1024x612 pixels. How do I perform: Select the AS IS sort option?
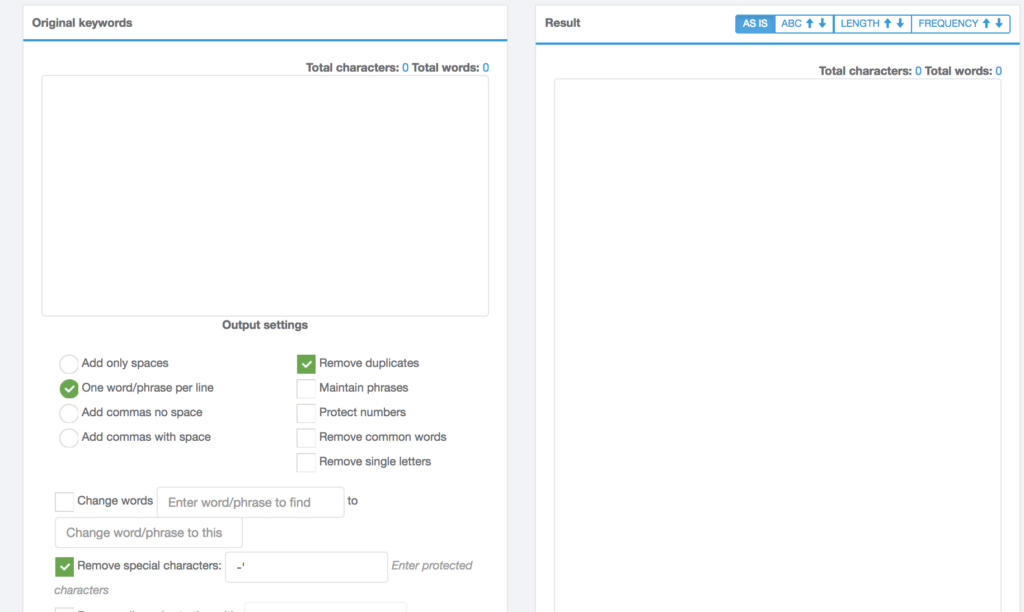[755, 24]
